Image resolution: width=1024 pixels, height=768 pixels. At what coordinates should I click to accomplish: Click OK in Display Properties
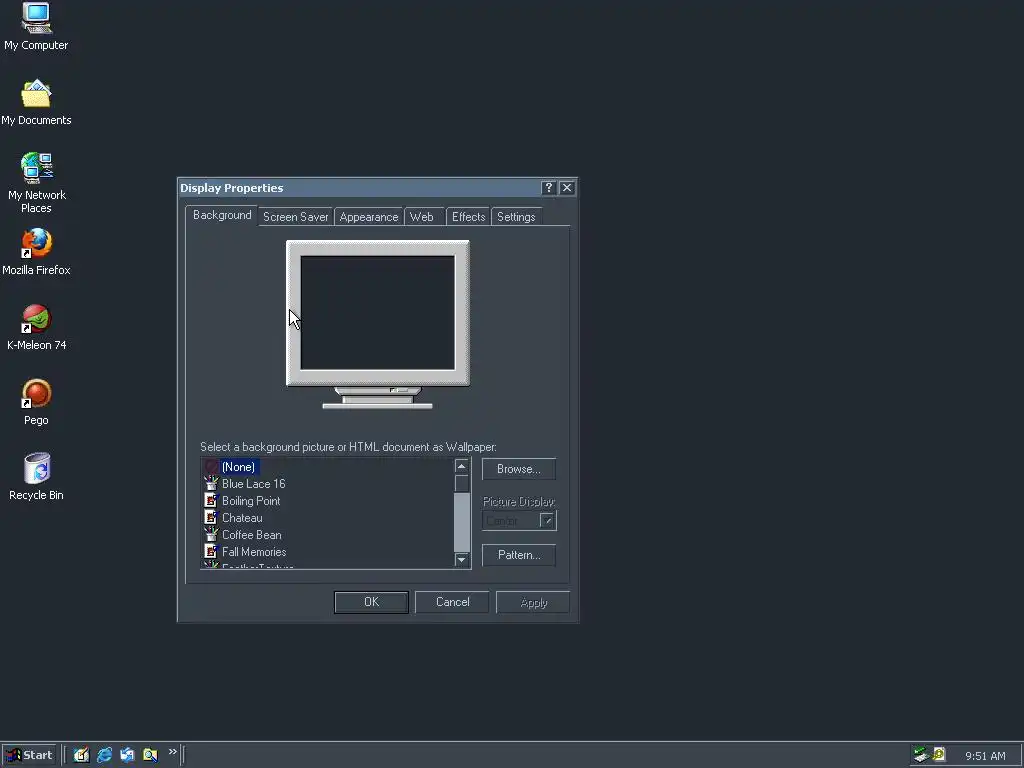pos(371,602)
